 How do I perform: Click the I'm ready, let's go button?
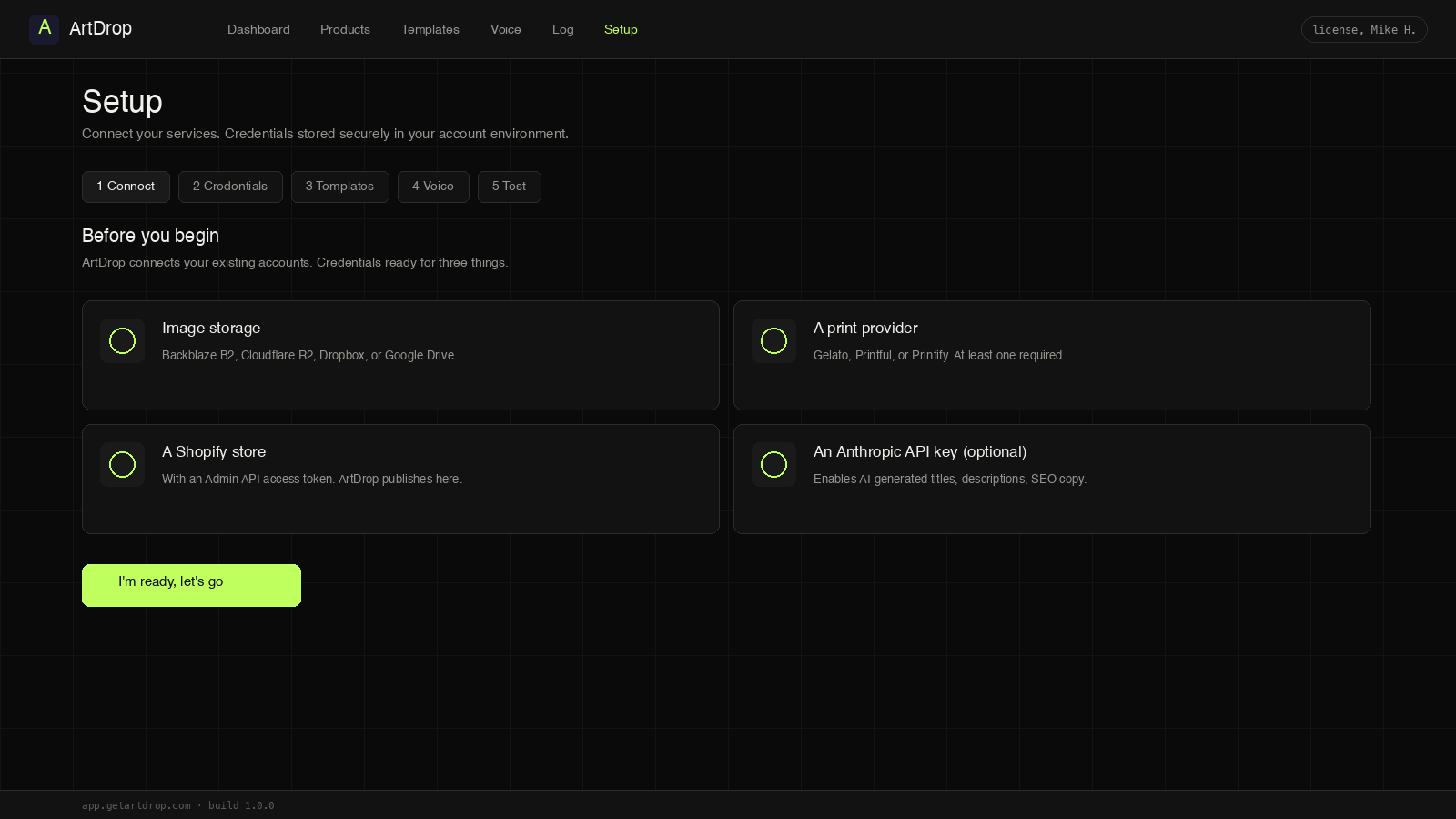point(191,585)
